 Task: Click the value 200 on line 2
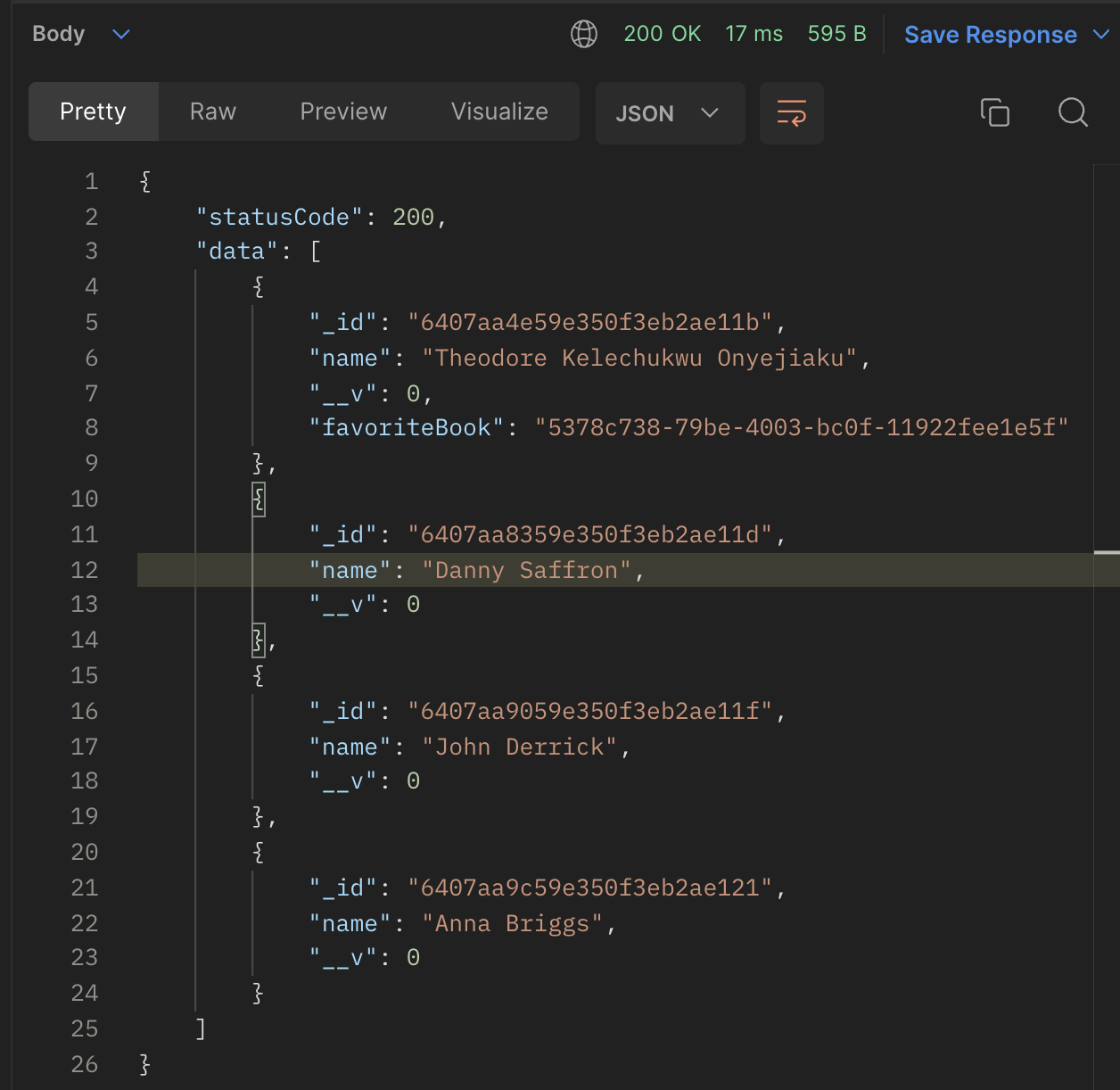coord(413,217)
